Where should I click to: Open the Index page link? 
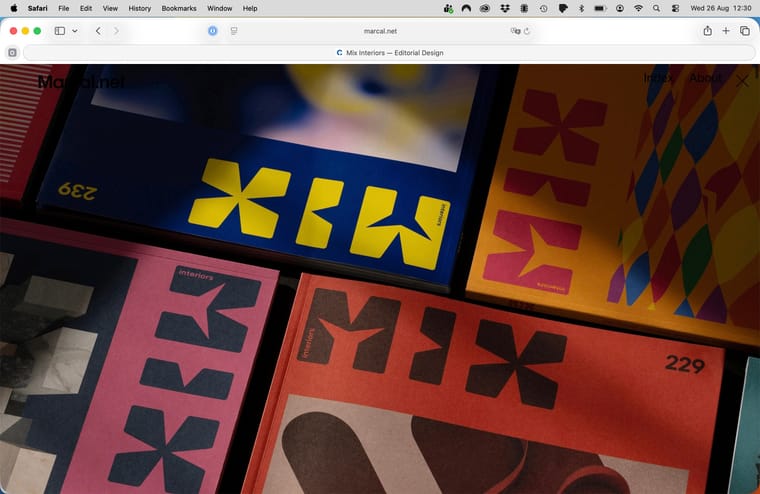coord(658,78)
